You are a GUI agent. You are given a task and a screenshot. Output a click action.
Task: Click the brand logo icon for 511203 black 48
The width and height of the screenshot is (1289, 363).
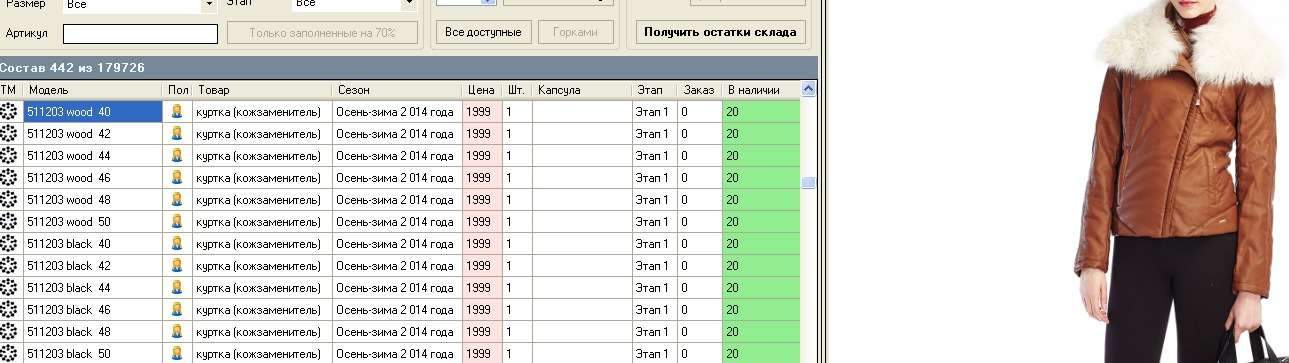pyautogui.click(x=9, y=332)
